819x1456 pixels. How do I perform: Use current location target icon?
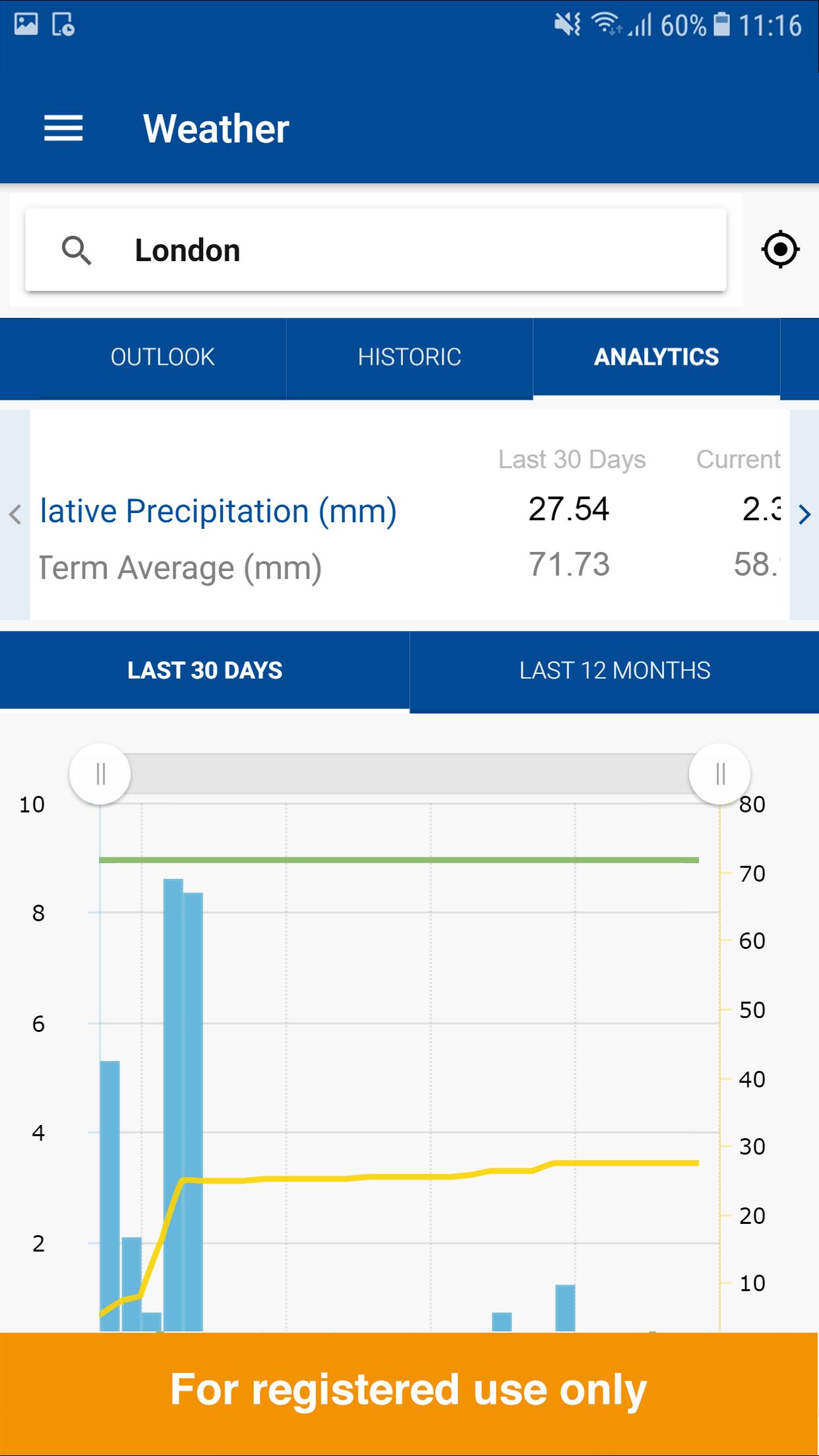[x=780, y=250]
